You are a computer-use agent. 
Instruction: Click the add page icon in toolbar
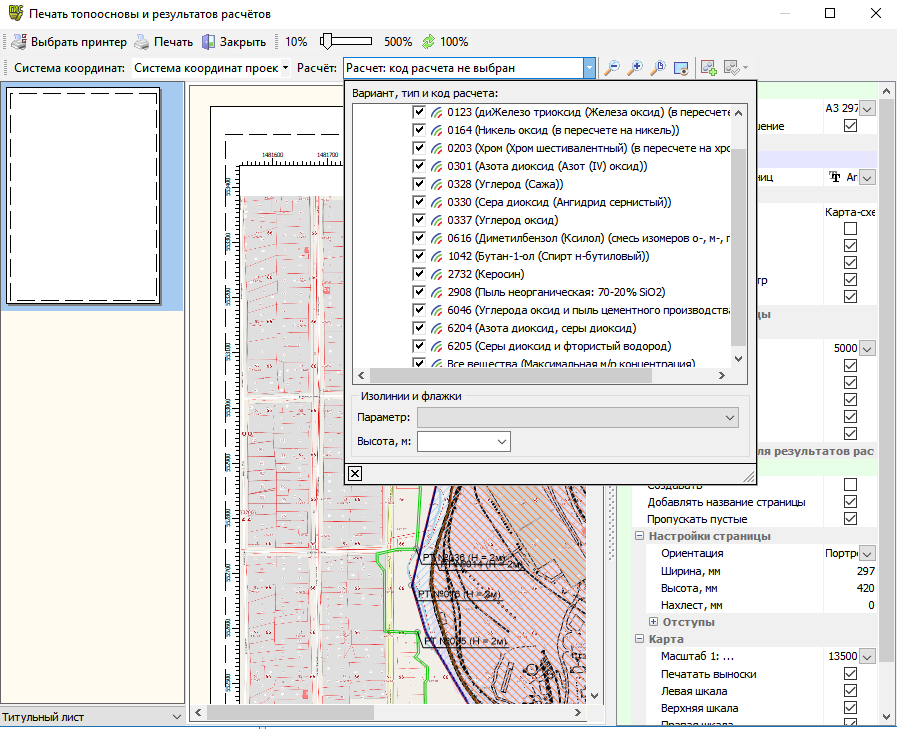709,68
